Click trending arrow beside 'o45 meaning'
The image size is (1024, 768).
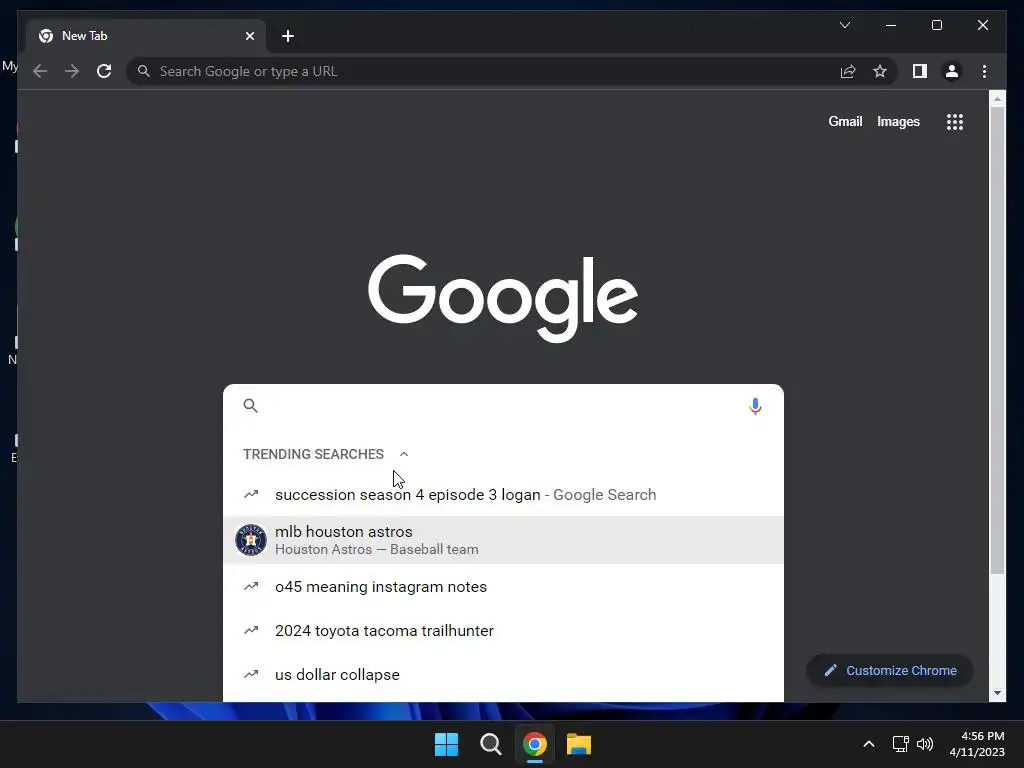251,586
